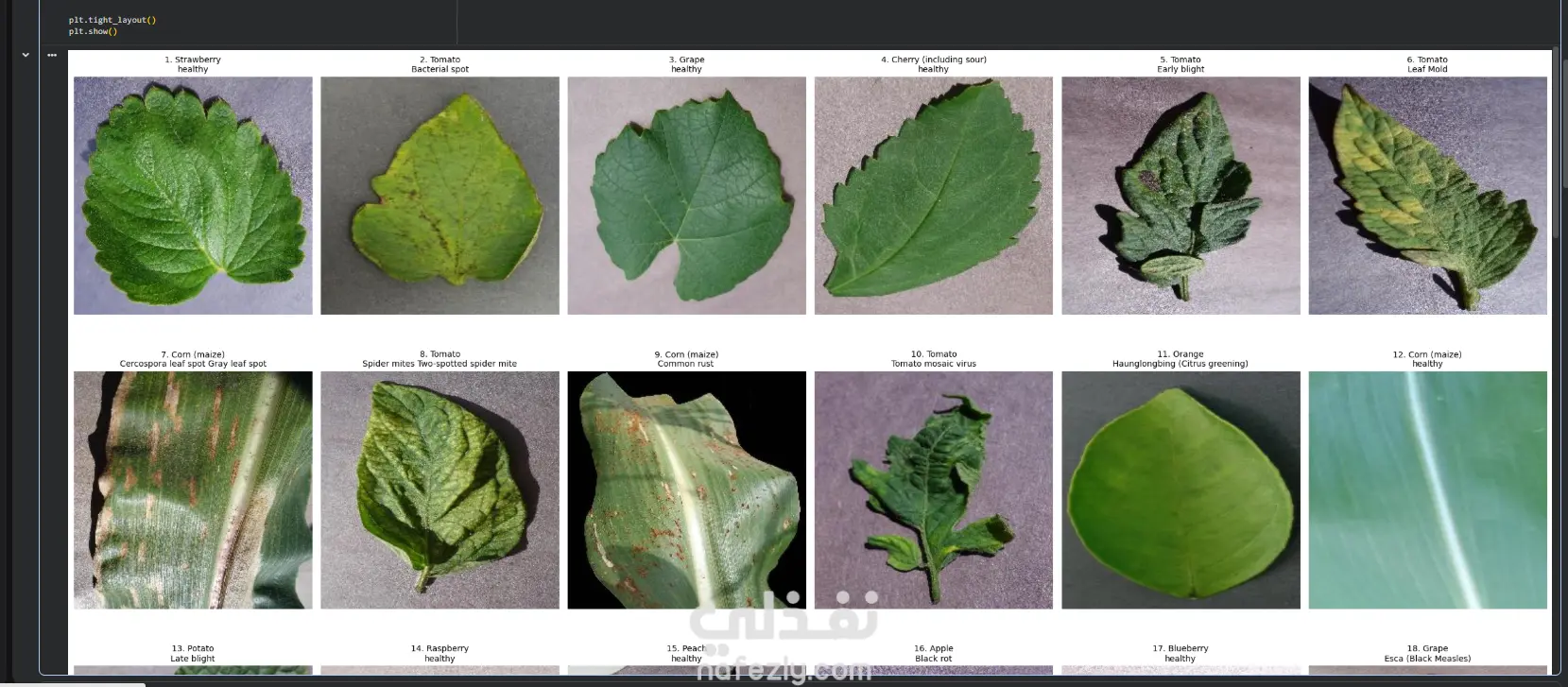Select the Grape healthy leaf image
Screen dimensions: 1568x687
[687, 196]
